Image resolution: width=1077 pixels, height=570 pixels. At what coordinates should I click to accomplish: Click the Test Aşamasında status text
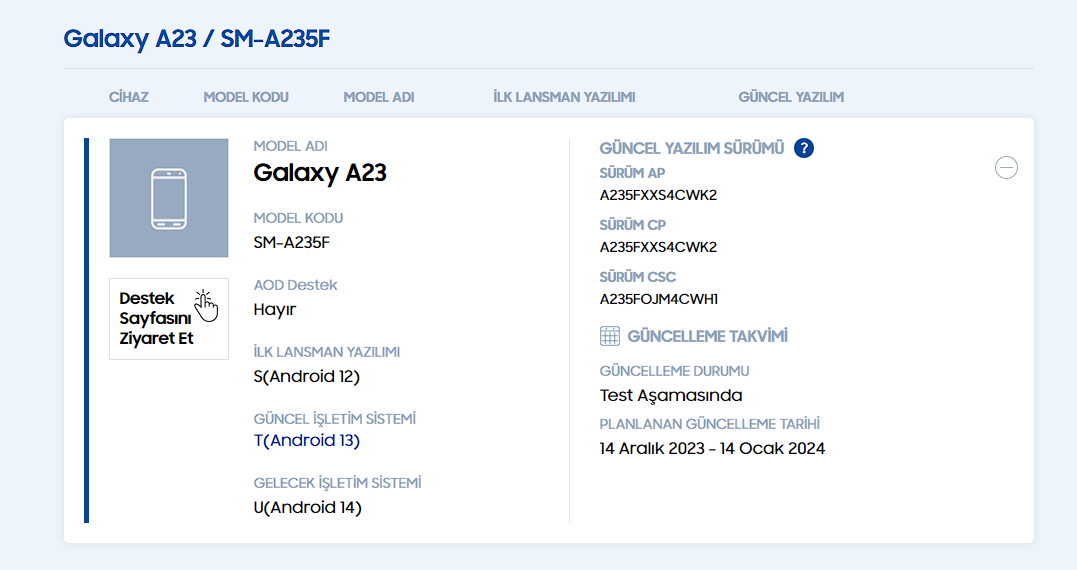(x=671, y=396)
